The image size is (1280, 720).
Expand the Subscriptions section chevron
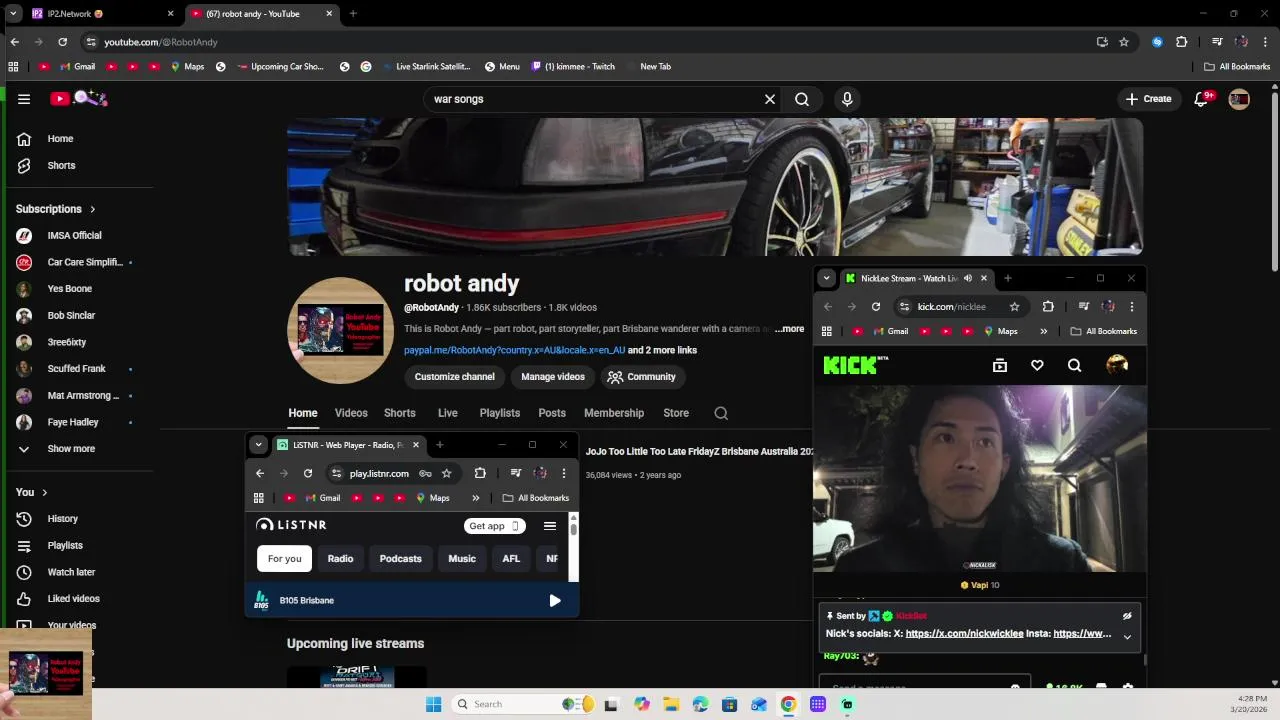click(x=92, y=209)
